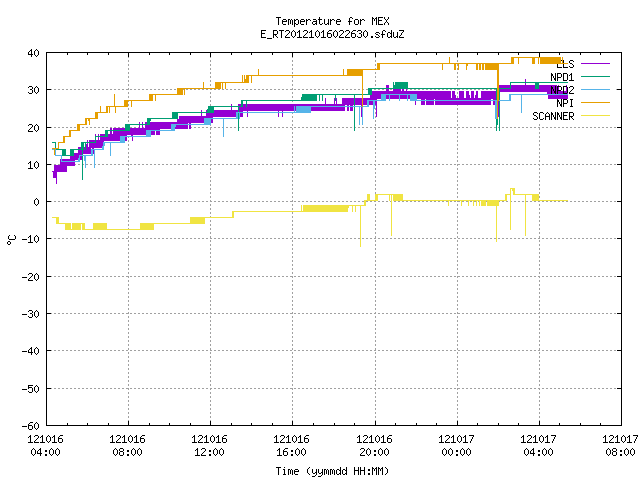Click the y-axis label 10
This screenshot has height=480, width=640.
coord(33,165)
